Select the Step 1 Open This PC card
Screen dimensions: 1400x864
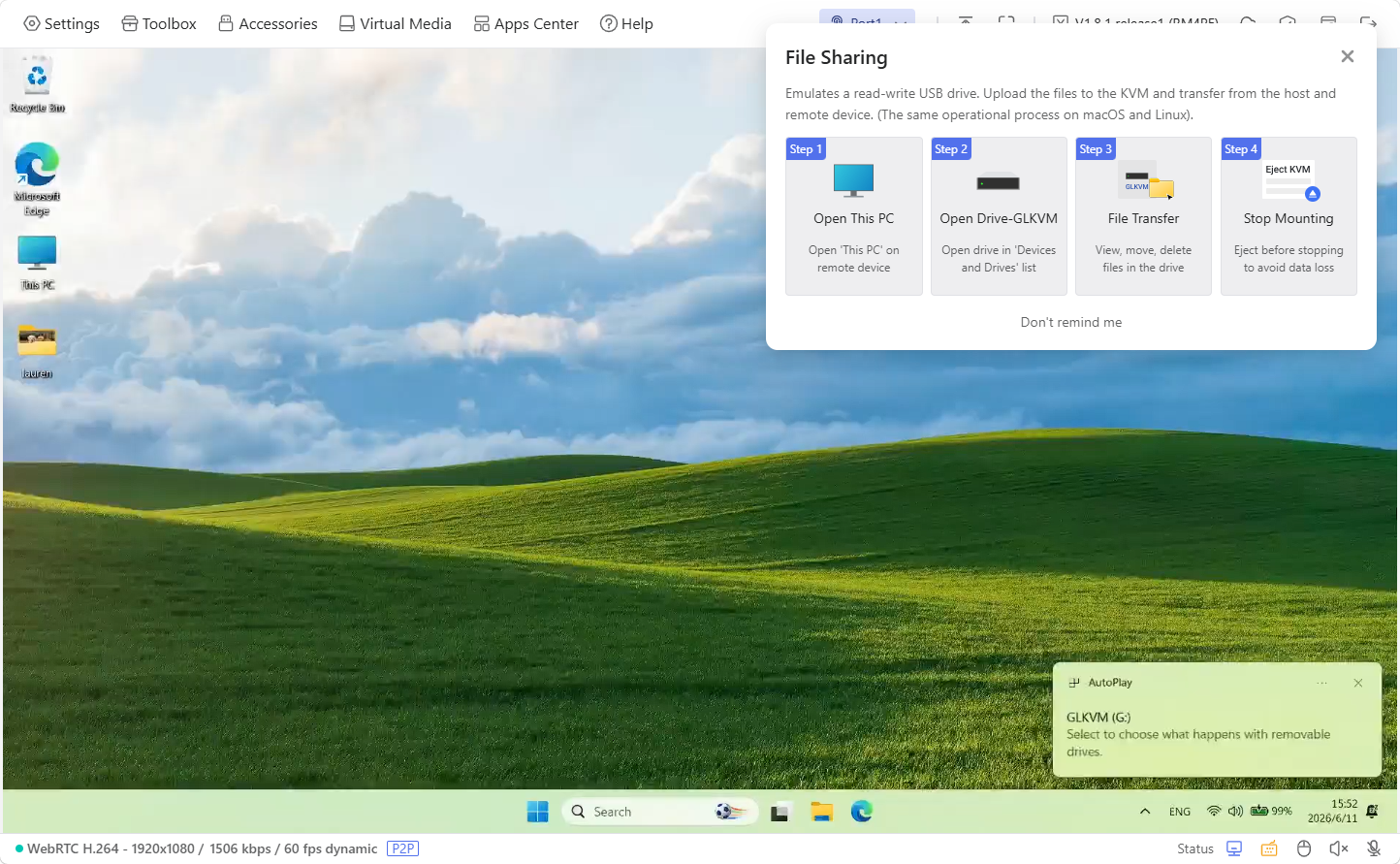coord(853,216)
